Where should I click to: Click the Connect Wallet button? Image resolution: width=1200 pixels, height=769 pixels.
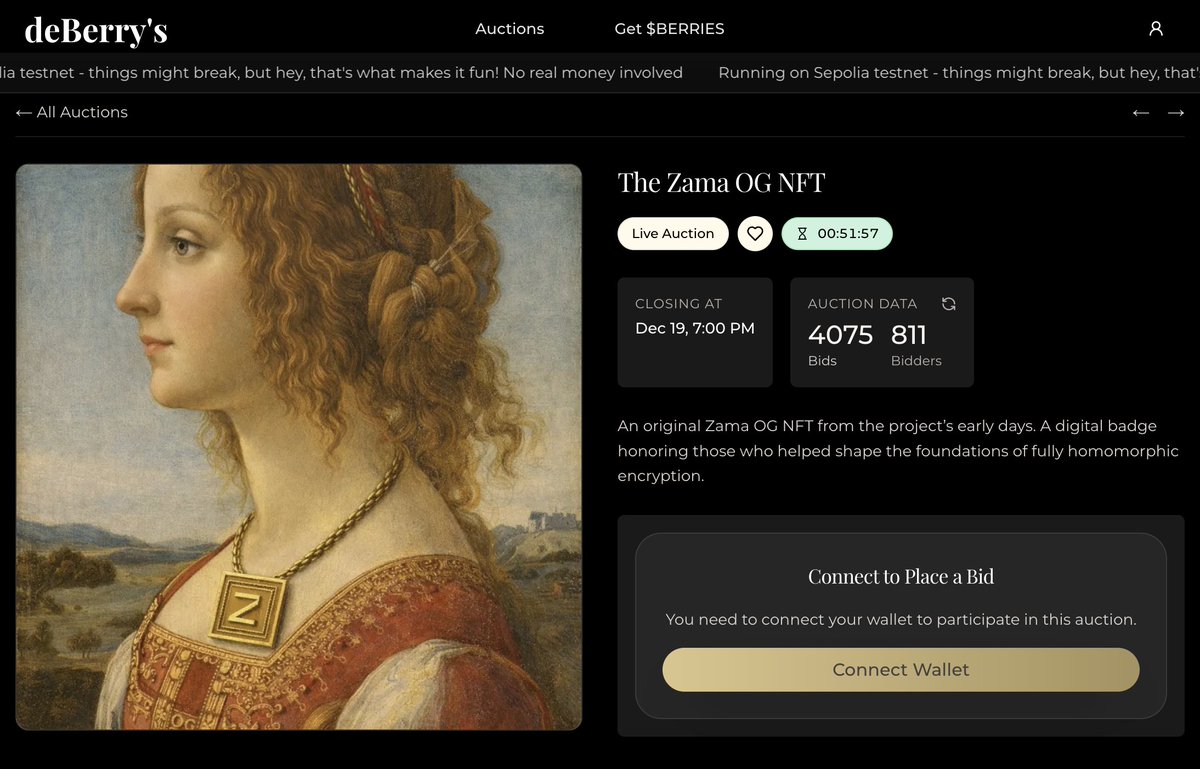coord(901,670)
